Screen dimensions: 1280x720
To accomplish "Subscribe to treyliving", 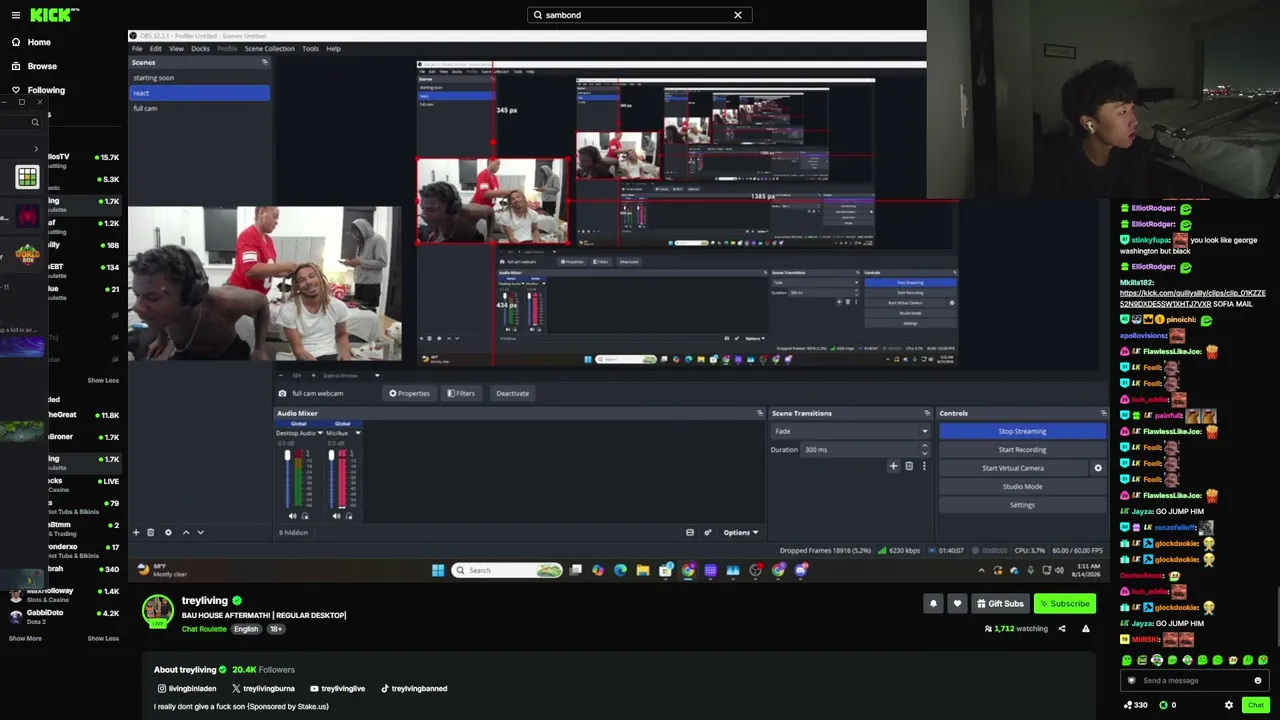I will pyautogui.click(x=1063, y=604).
